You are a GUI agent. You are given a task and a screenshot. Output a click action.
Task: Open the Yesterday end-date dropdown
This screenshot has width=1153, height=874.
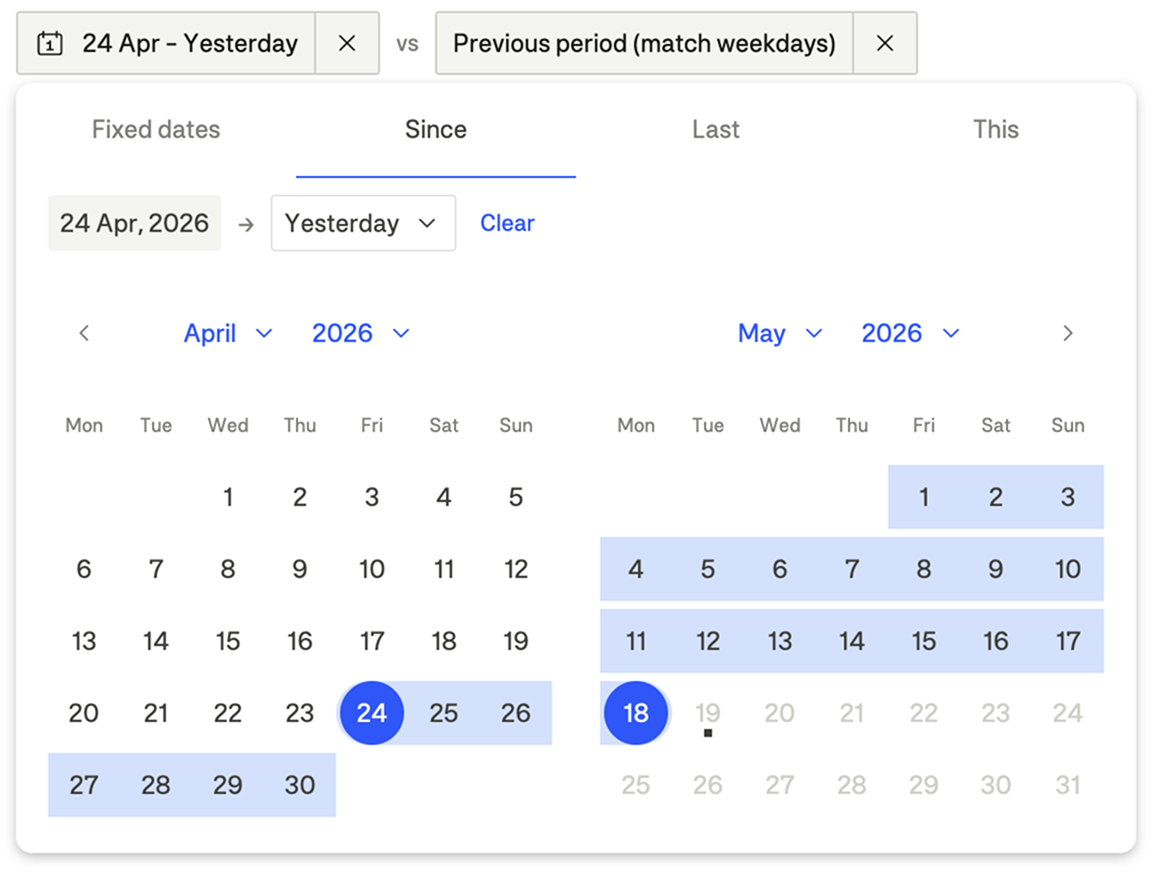point(363,223)
